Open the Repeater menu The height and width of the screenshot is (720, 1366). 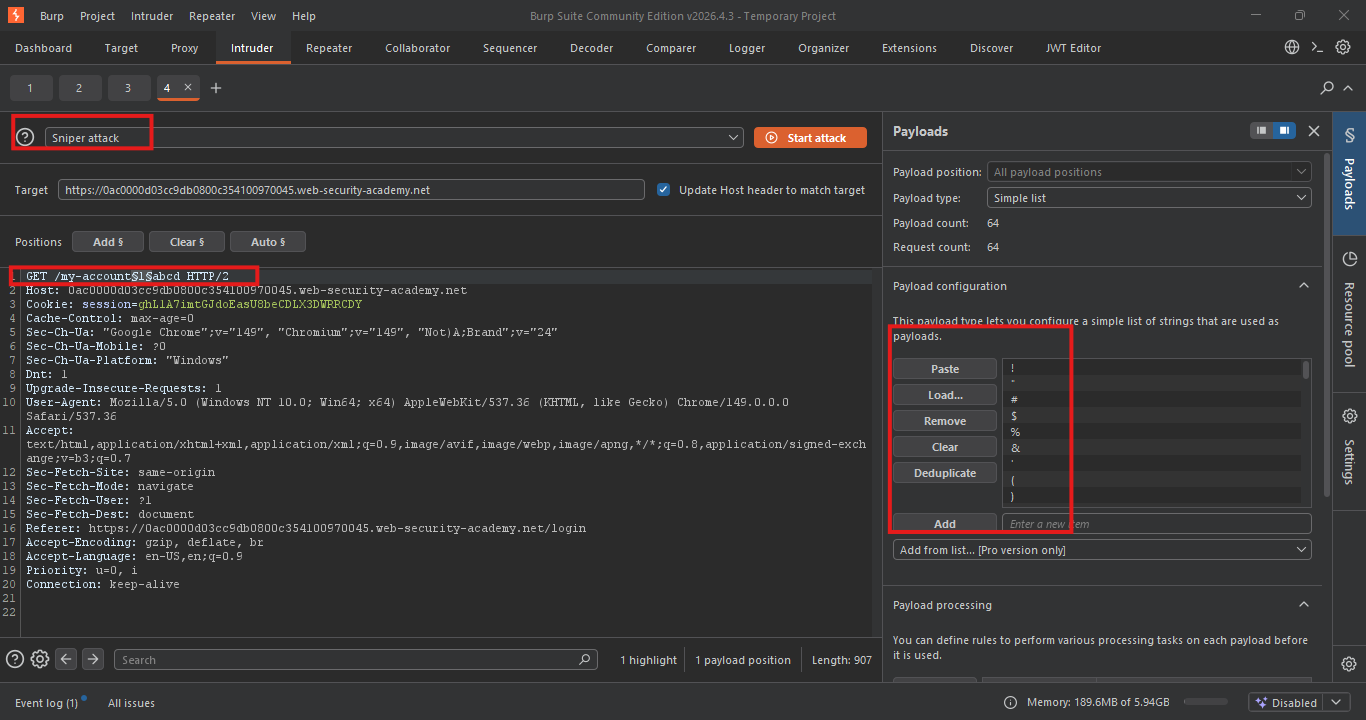[211, 16]
